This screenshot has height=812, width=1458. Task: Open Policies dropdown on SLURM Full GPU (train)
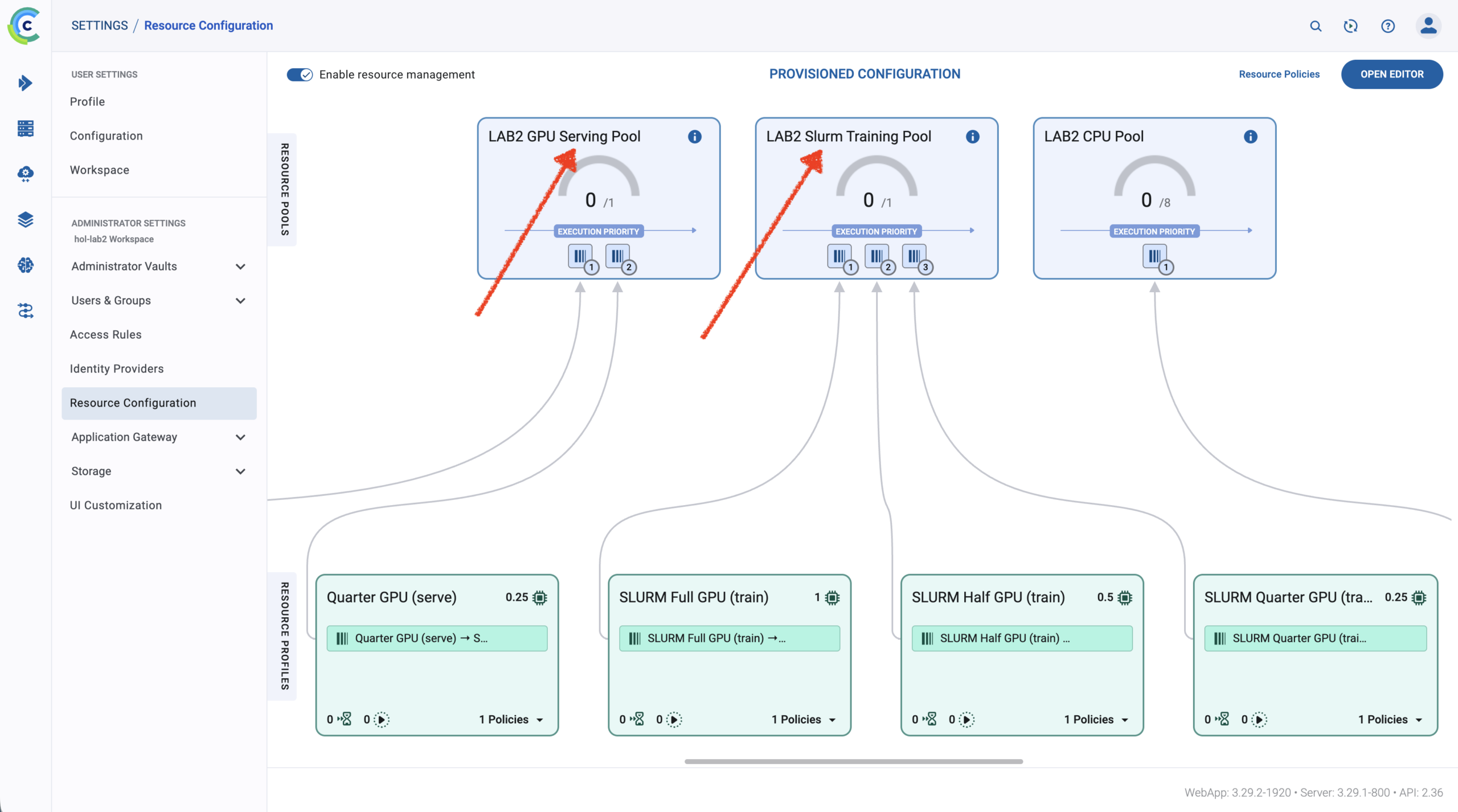pos(804,720)
